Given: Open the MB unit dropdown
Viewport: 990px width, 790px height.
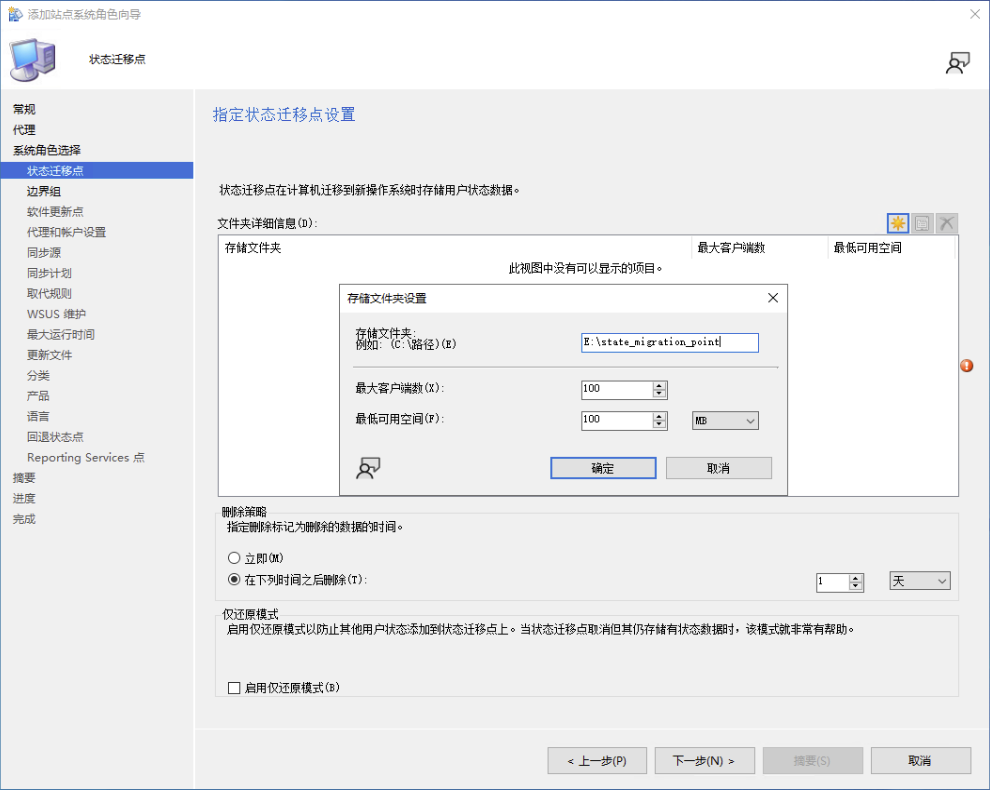Looking at the screenshot, I should (x=725, y=421).
